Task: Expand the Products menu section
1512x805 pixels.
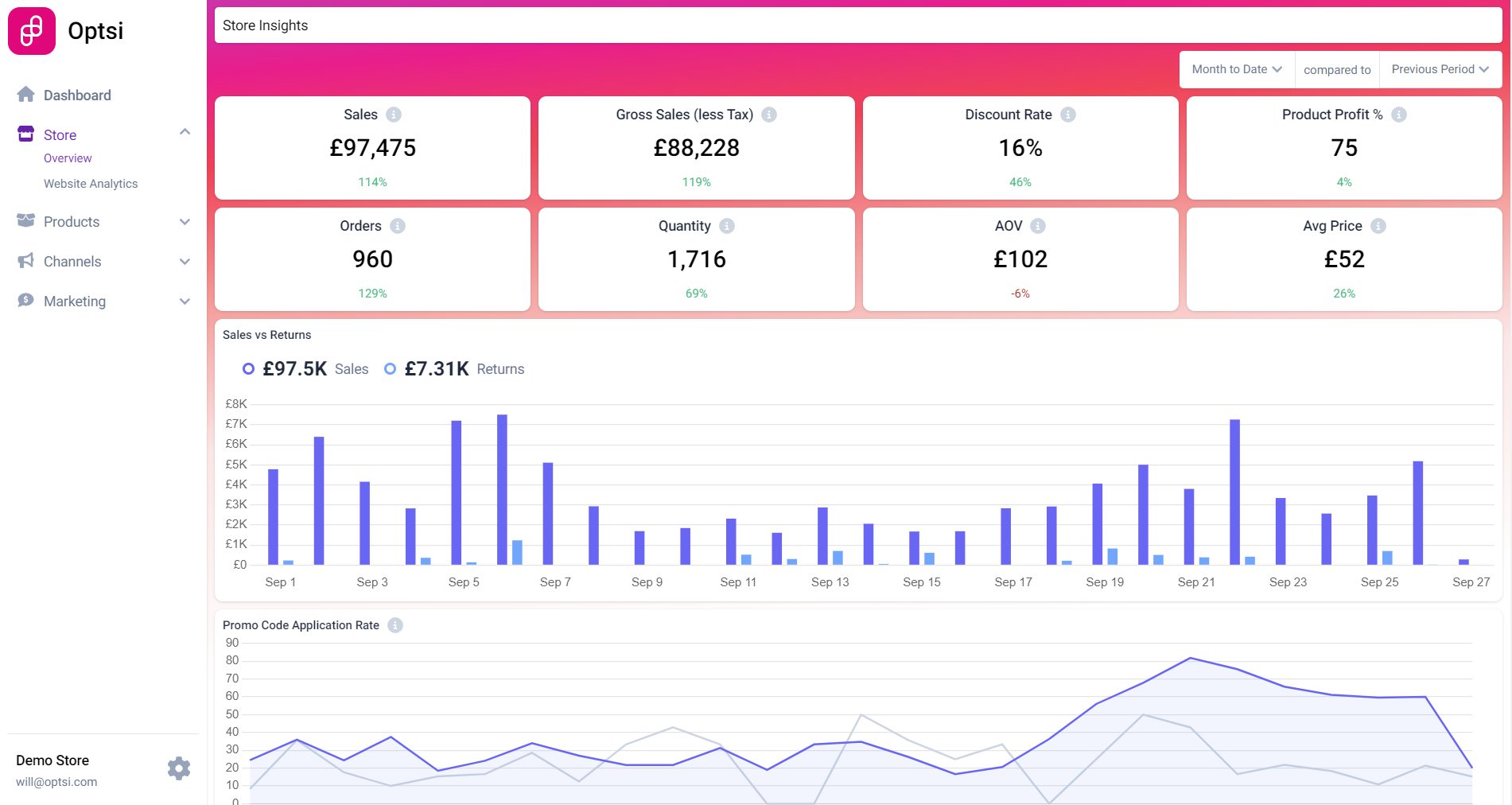Action: [185, 222]
